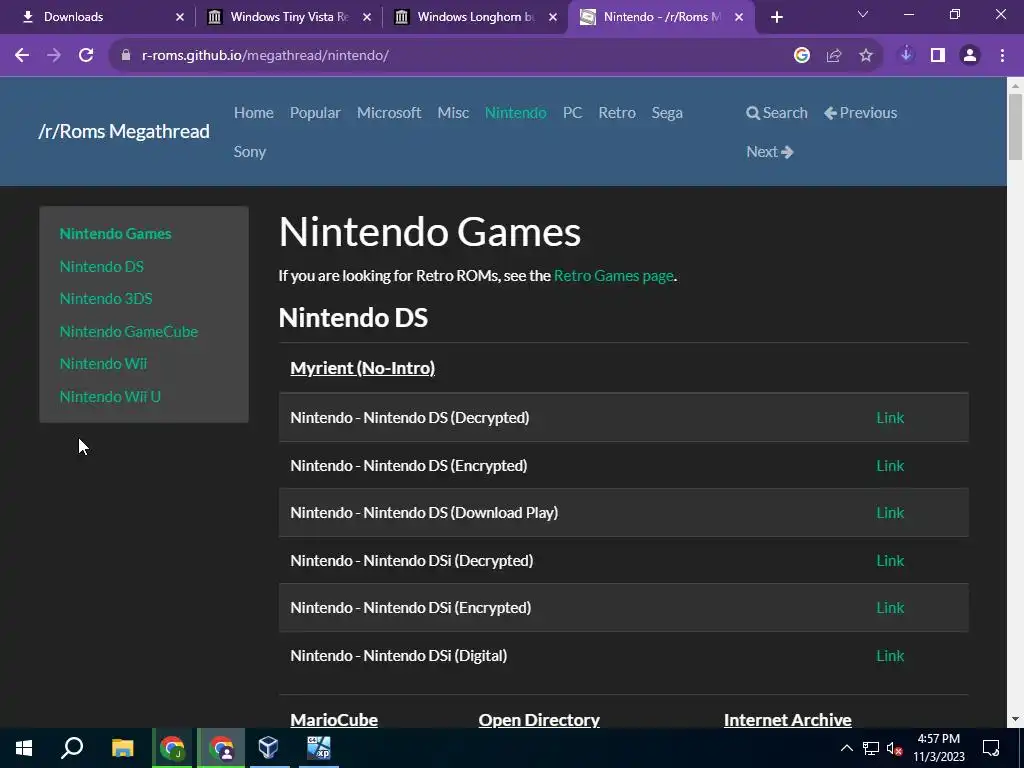Open Misc section in navigation
Screen dimensions: 1024x768
pyautogui.click(x=453, y=112)
